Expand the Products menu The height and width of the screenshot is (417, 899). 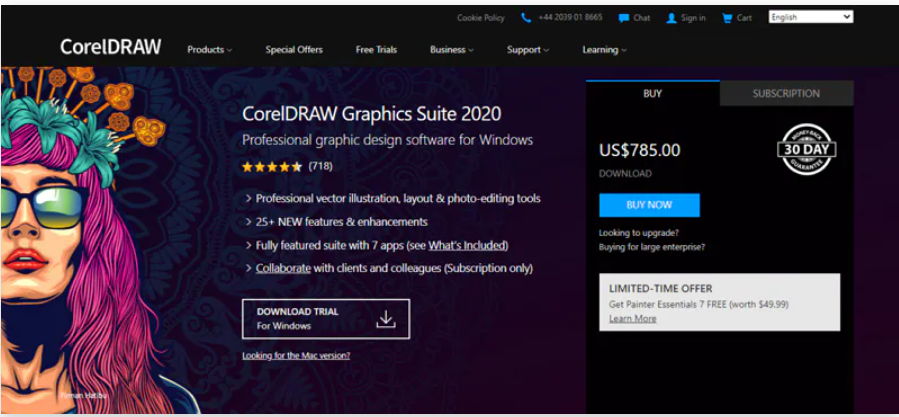click(209, 50)
